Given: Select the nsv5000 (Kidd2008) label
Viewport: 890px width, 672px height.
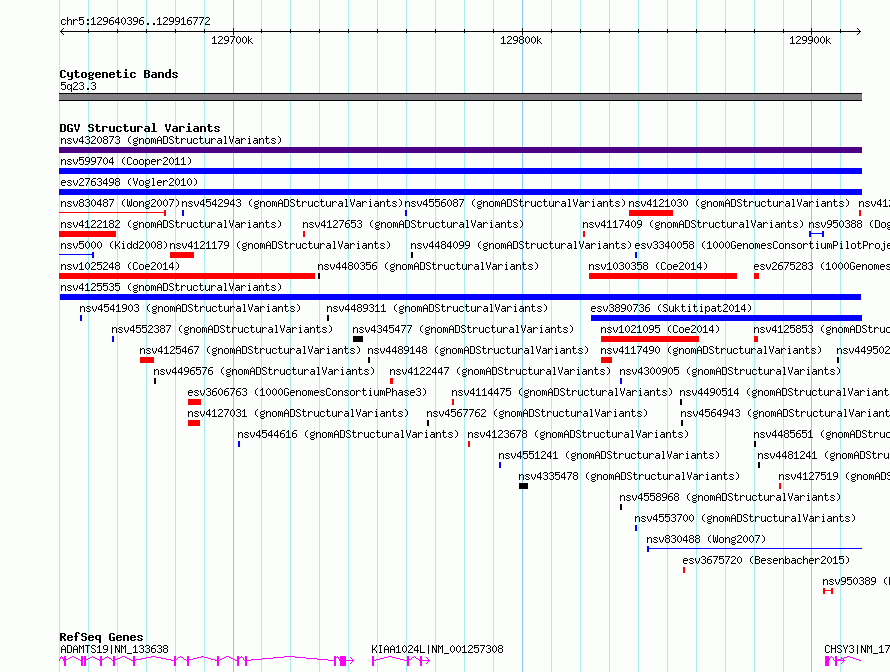Looking at the screenshot, I should click(x=114, y=245).
